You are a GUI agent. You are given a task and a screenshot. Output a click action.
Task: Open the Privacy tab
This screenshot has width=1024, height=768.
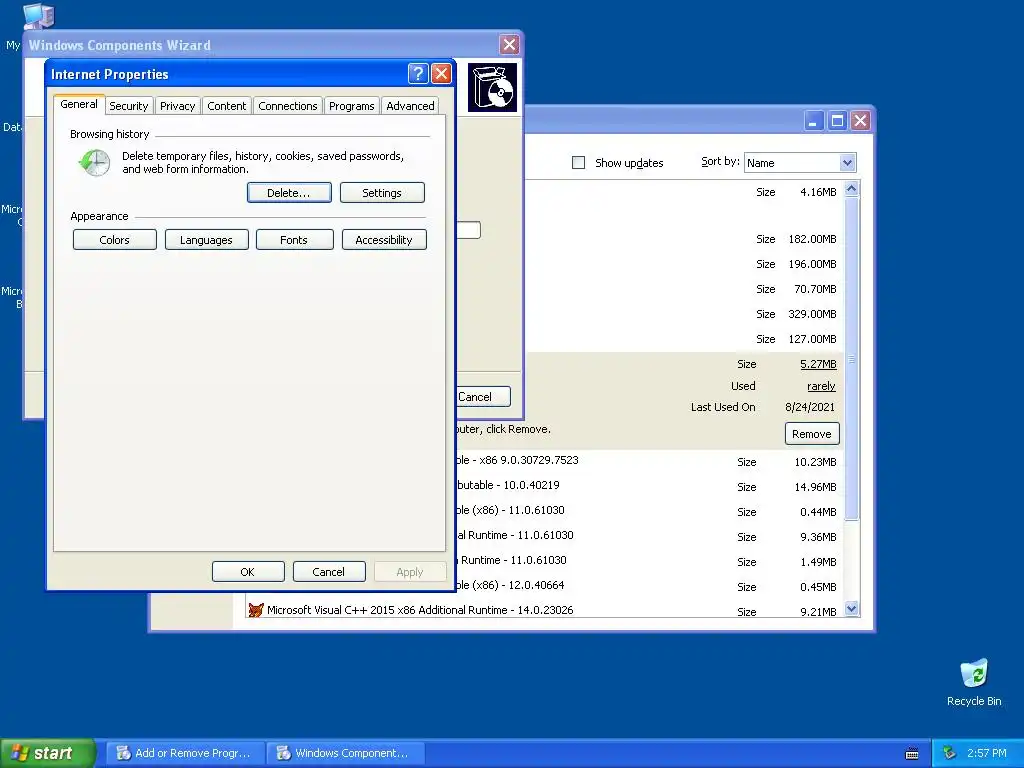pyautogui.click(x=178, y=106)
